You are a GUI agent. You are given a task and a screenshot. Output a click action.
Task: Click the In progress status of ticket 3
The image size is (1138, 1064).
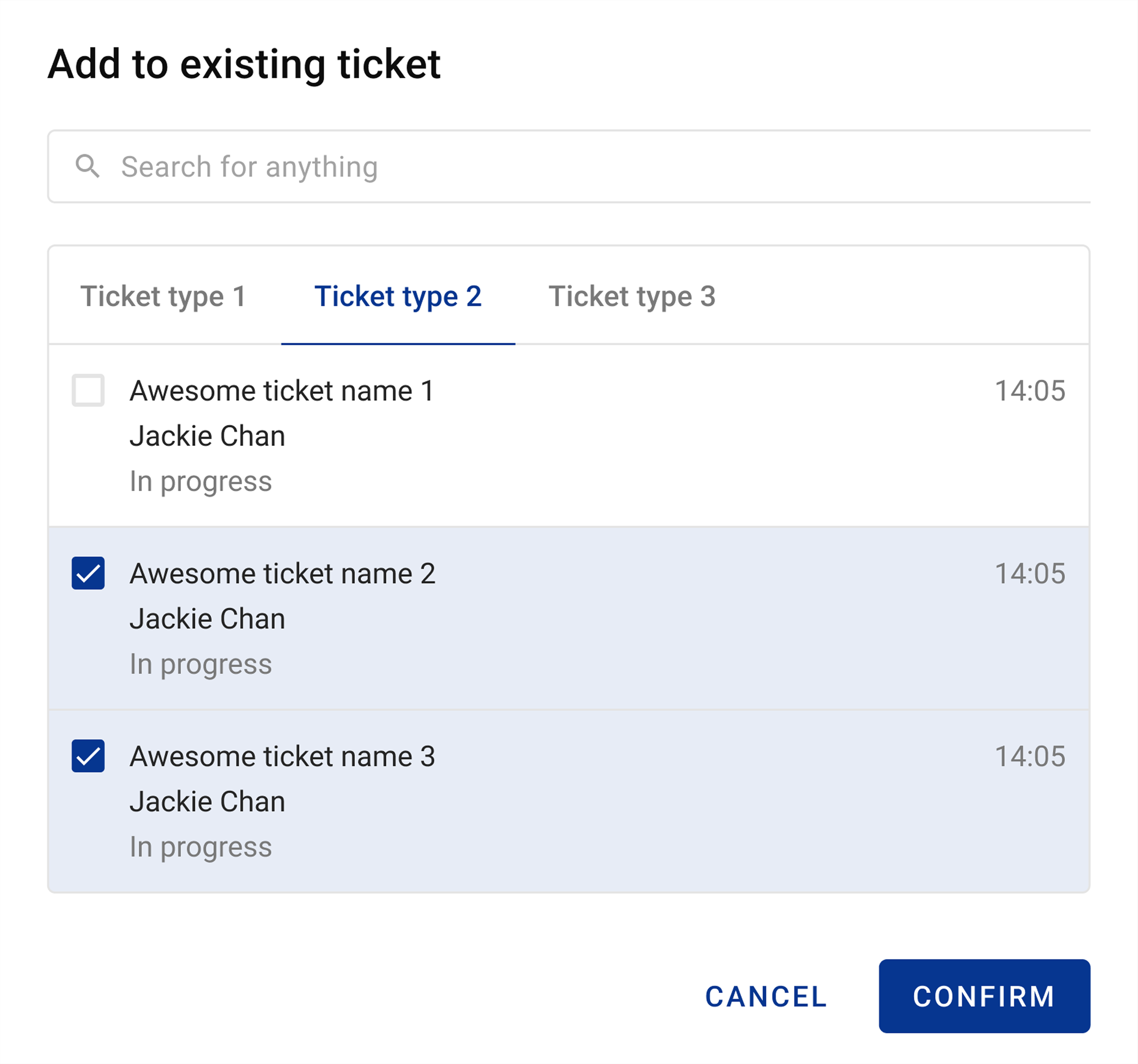click(200, 847)
